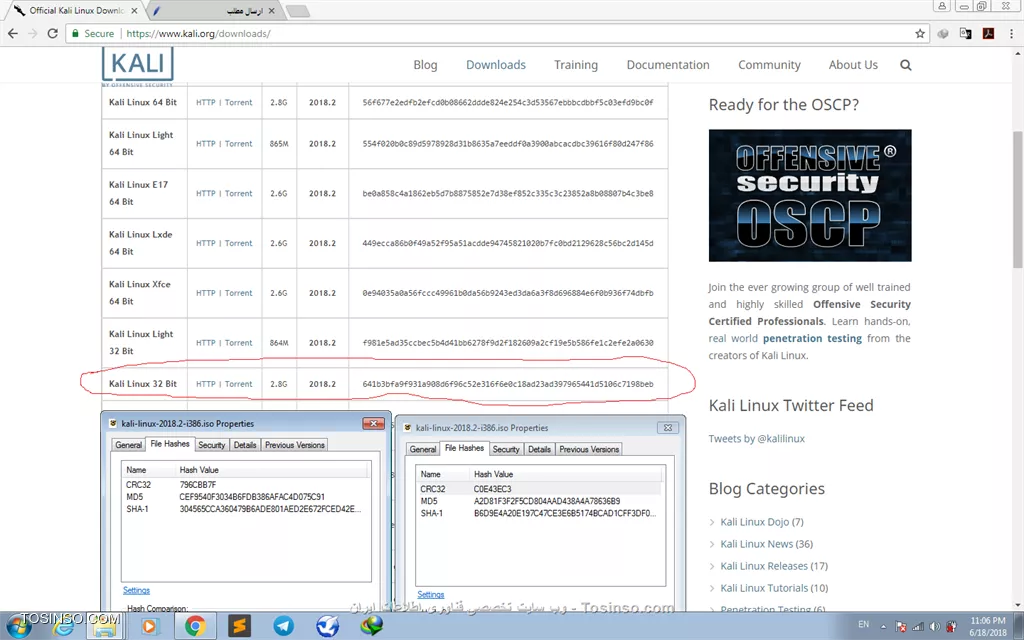
Task: Open the Google Translate extension icon
Action: 965,33
